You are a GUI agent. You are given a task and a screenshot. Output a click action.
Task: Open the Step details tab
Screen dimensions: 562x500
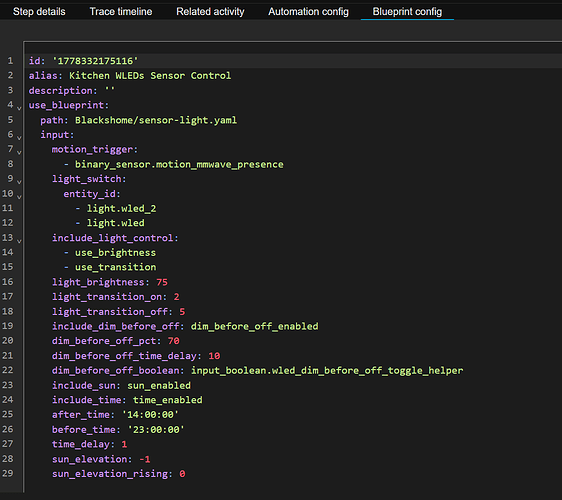39,11
